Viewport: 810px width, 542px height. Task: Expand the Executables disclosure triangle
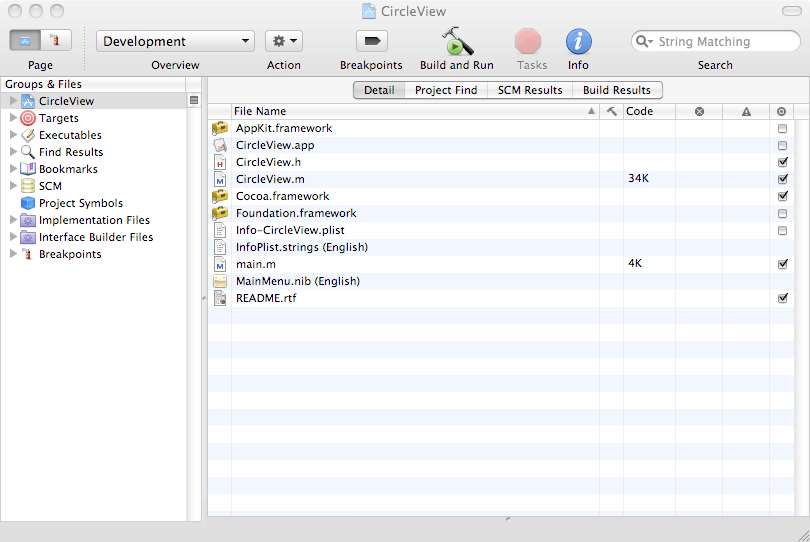[13, 135]
